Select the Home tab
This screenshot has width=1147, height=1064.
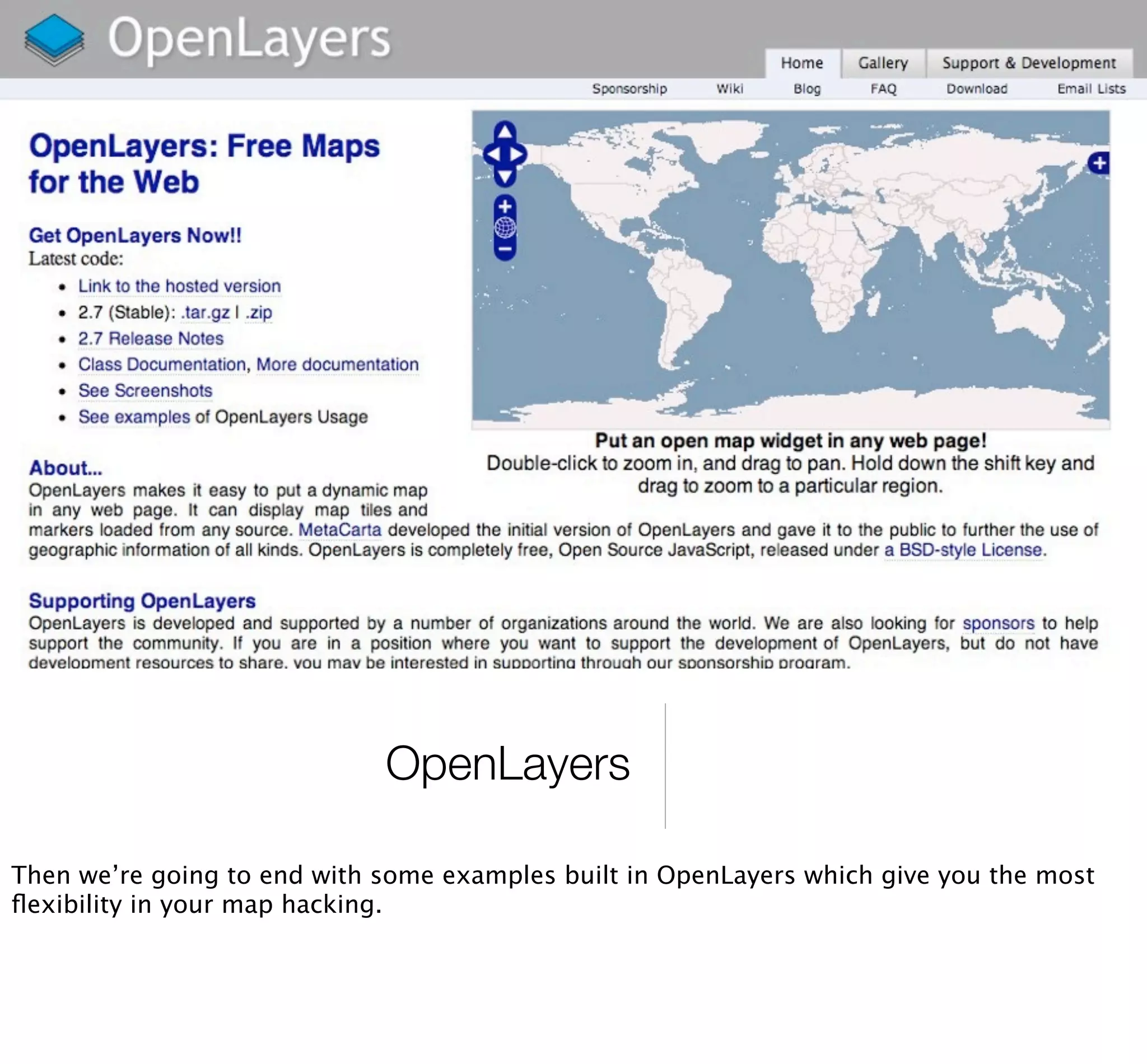coord(801,63)
